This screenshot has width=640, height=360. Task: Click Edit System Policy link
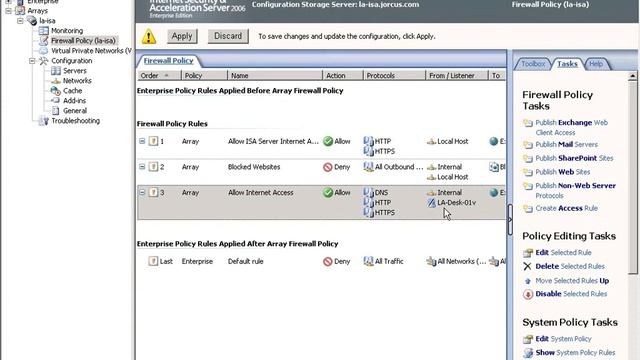click(x=563, y=339)
